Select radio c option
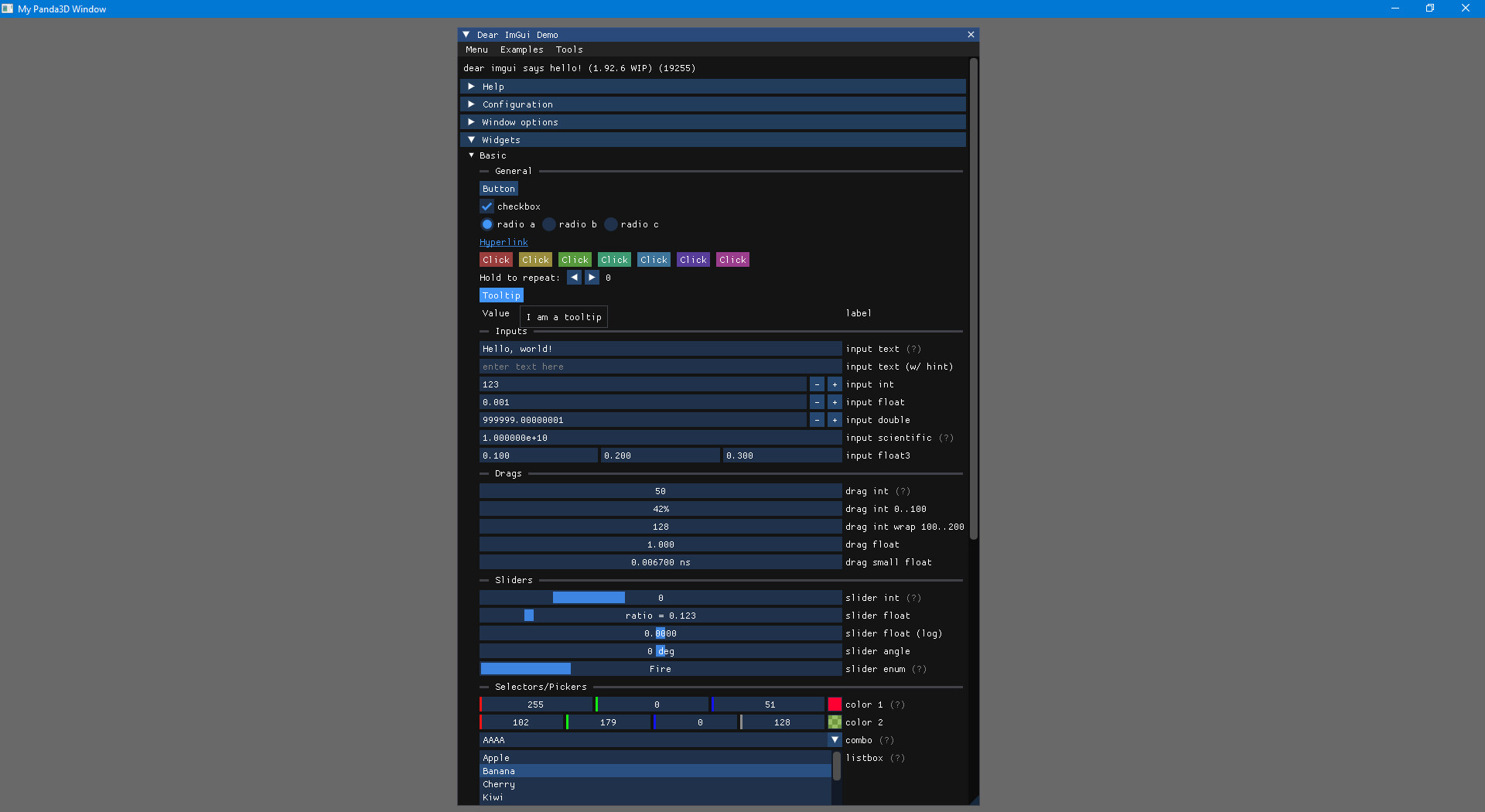 coord(611,224)
